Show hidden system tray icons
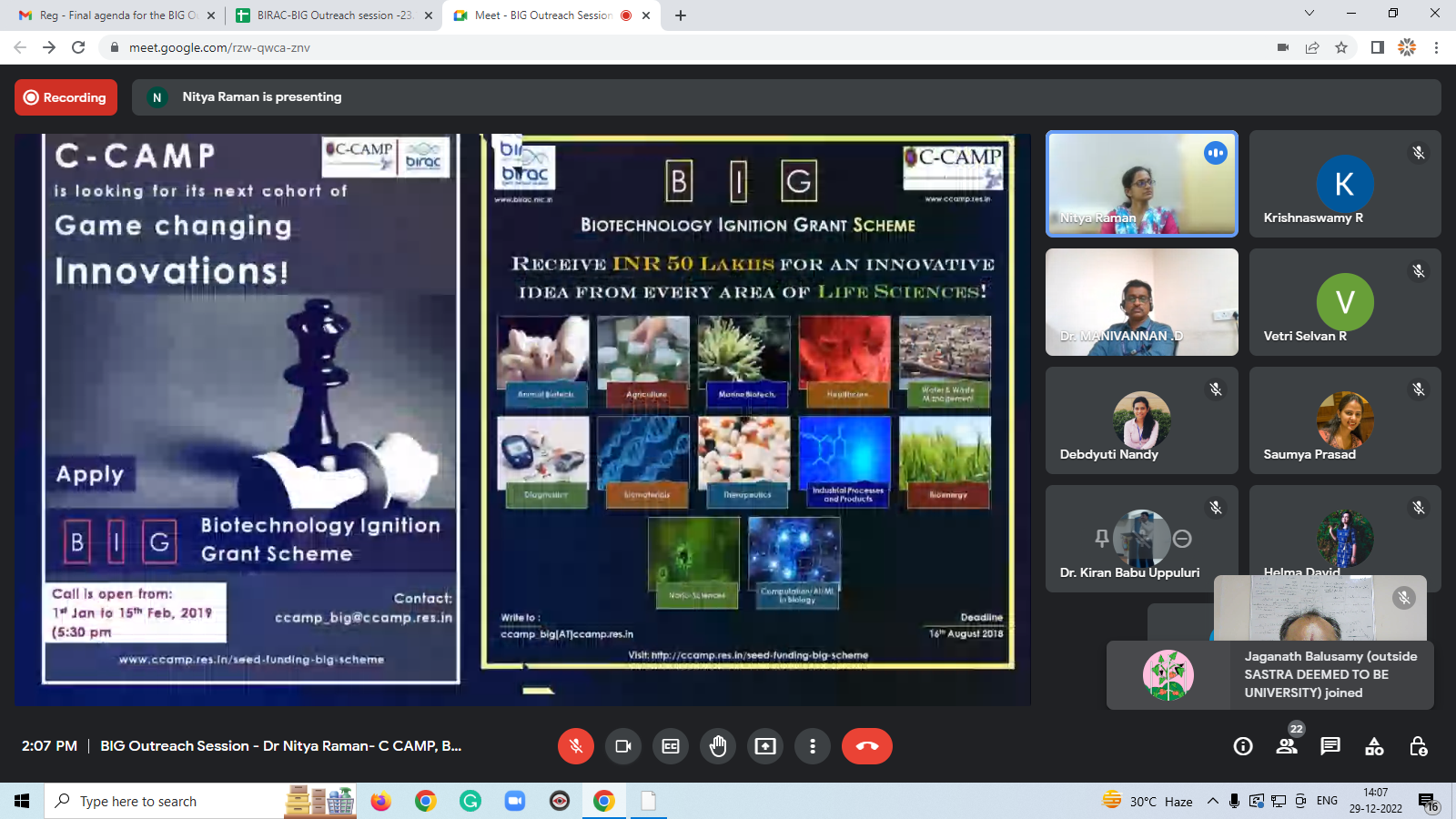The width and height of the screenshot is (1456, 819). (x=1212, y=801)
